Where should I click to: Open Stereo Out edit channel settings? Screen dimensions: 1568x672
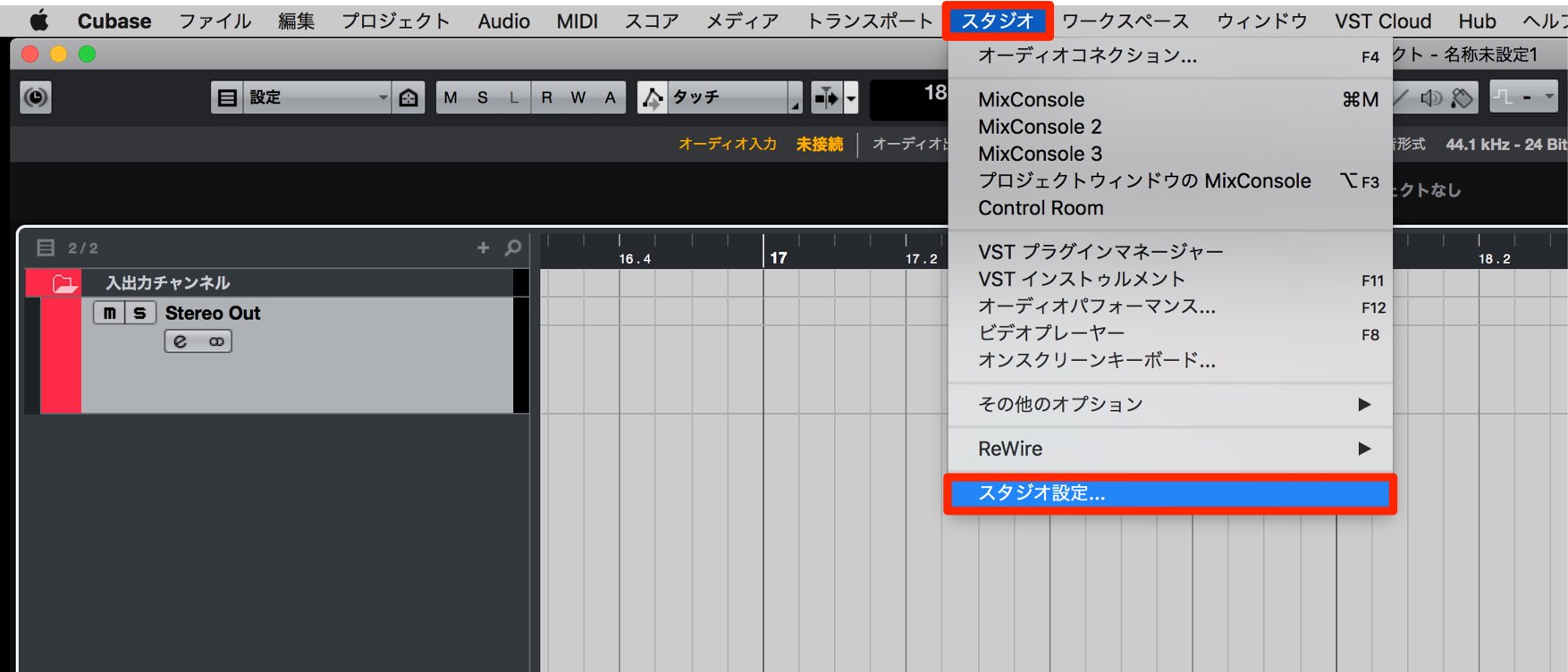(181, 341)
